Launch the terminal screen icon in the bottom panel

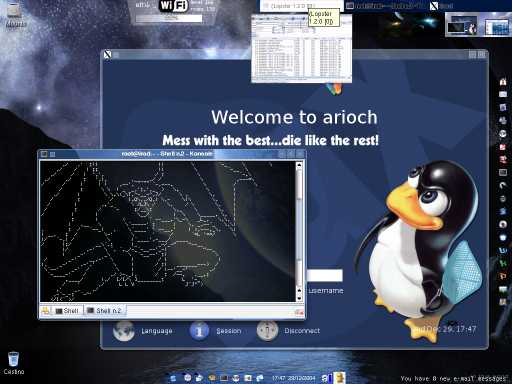[224, 378]
